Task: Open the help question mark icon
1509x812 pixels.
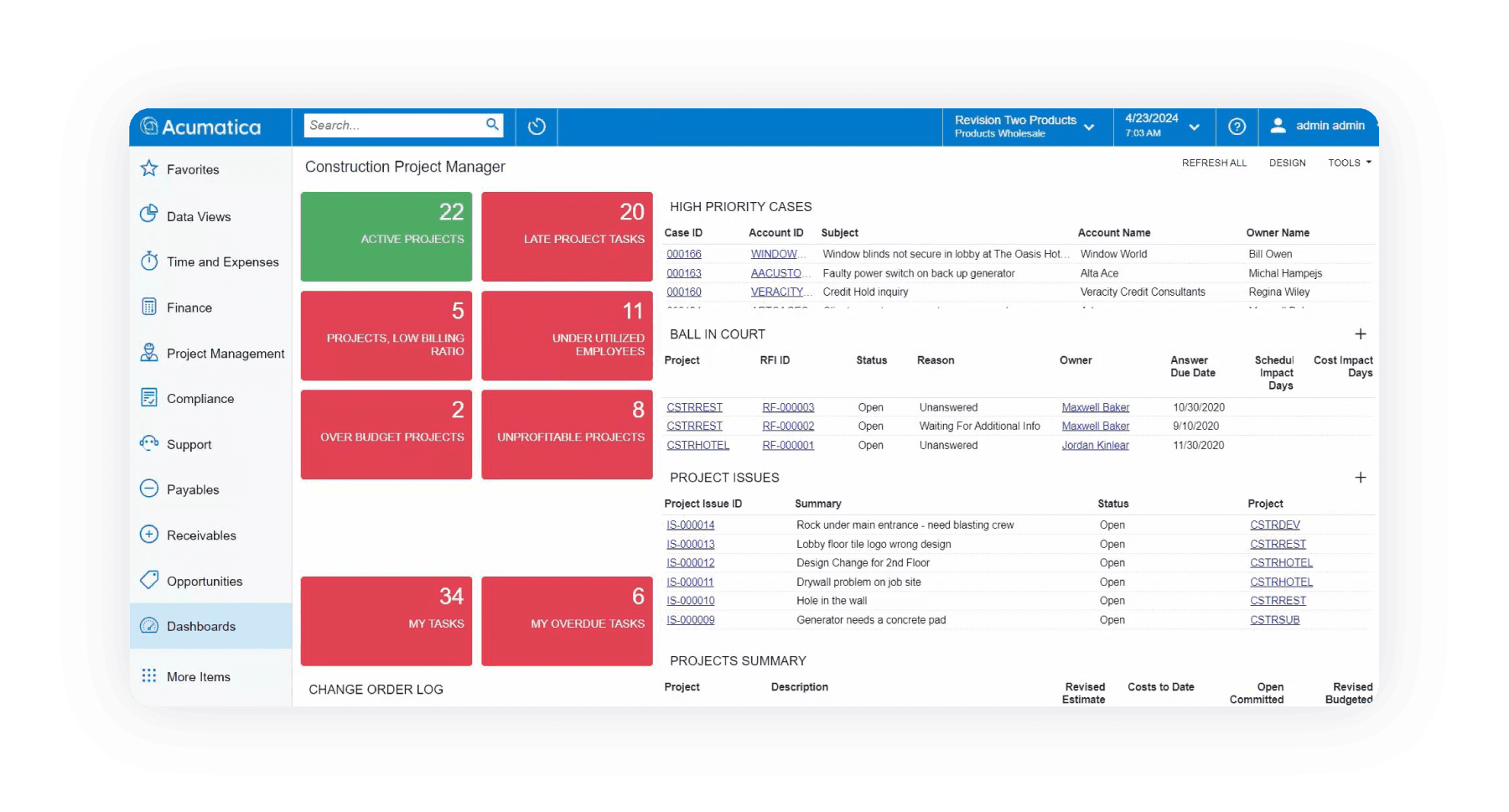Action: pos(1237,127)
